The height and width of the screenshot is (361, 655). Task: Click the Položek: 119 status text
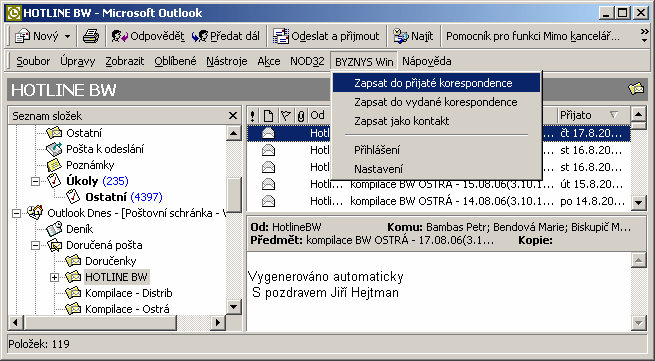[39, 344]
